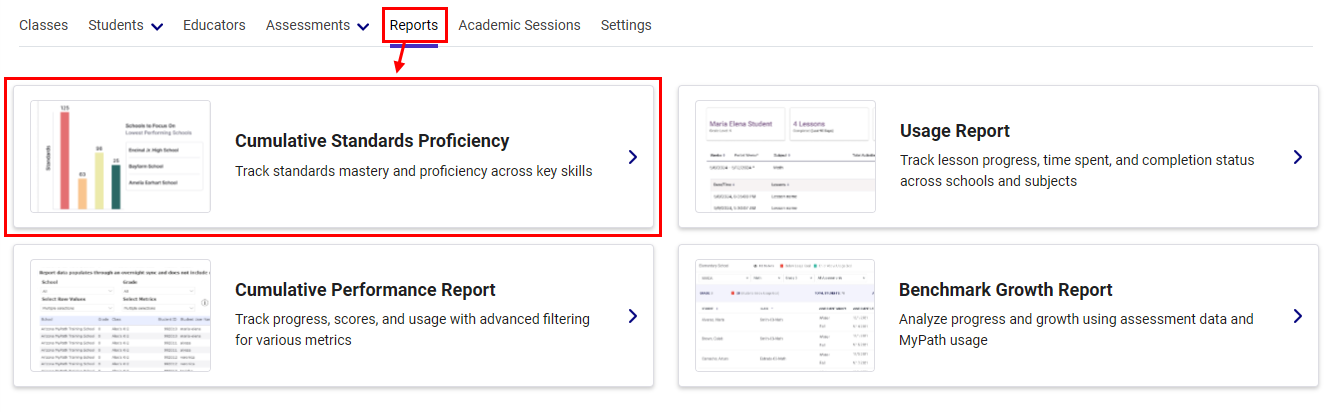Open the Usage Report title link
The height and width of the screenshot is (412, 1333).
[954, 131]
